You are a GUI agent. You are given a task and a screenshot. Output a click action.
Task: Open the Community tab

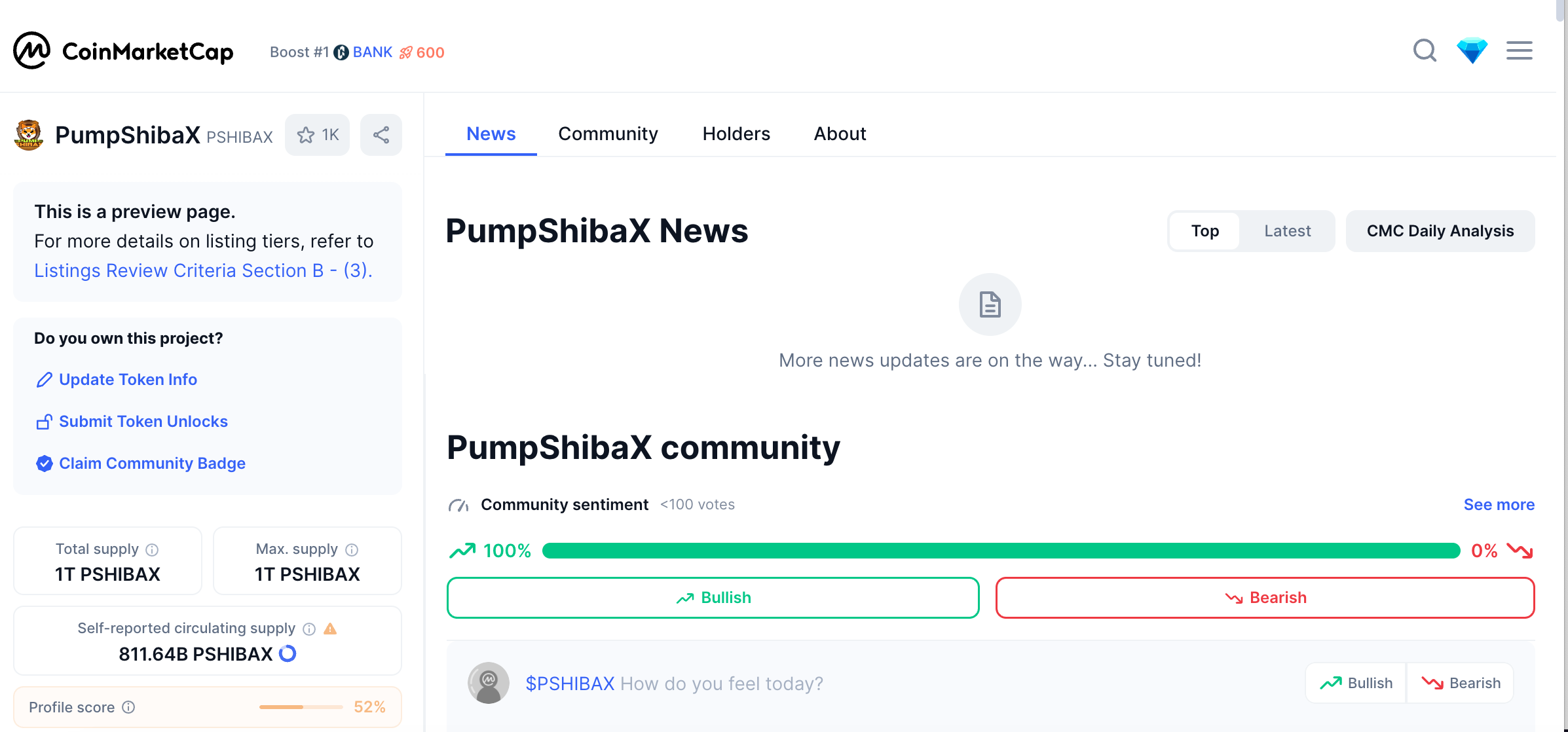click(608, 134)
